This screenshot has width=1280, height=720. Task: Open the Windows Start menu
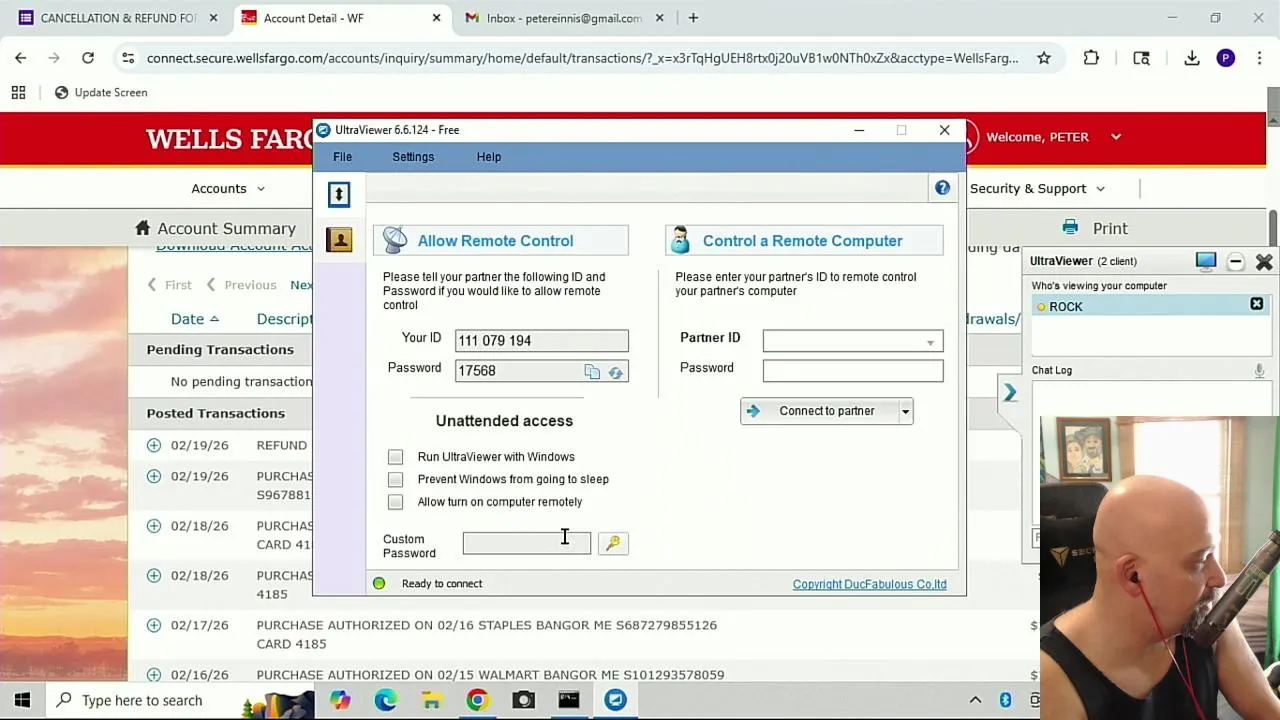click(22, 700)
